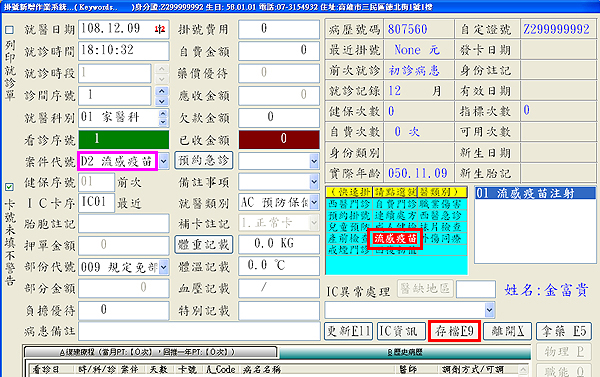The image size is (600, 377).
Task: Click the A_Code column header
Action: 220,370
